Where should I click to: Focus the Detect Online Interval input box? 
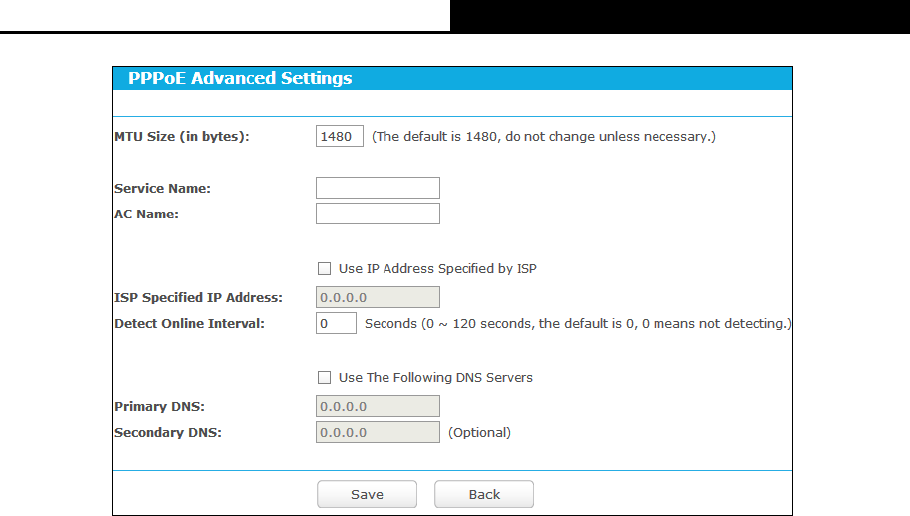[336, 323]
